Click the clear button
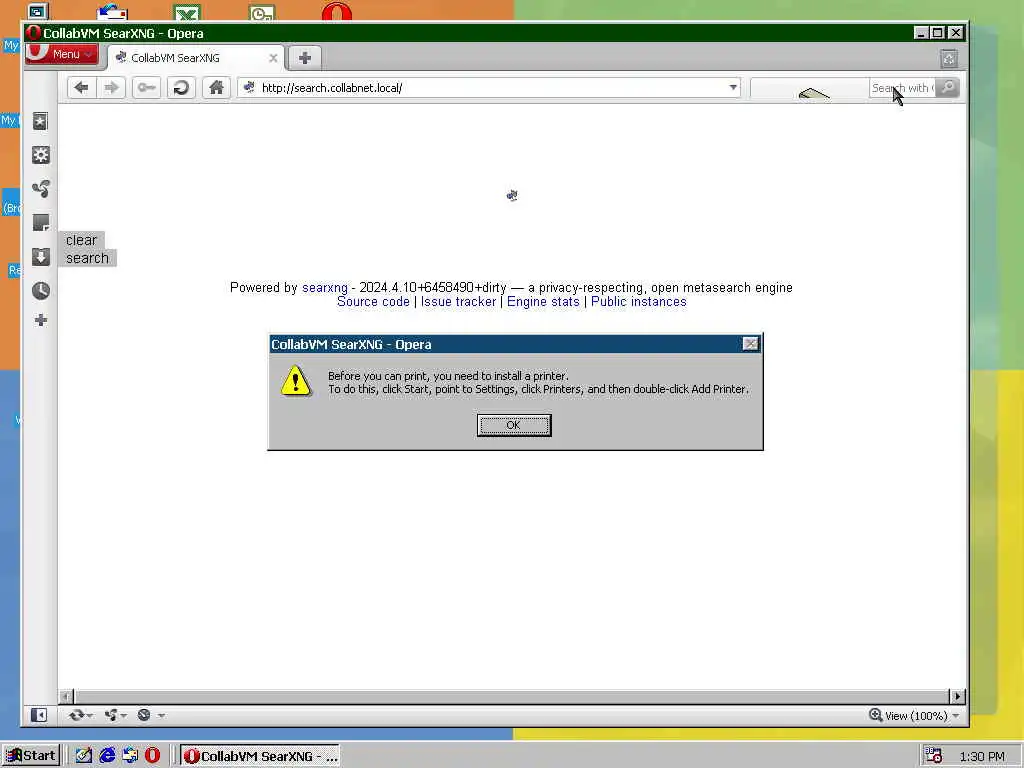The width and height of the screenshot is (1024, 768). 81,240
